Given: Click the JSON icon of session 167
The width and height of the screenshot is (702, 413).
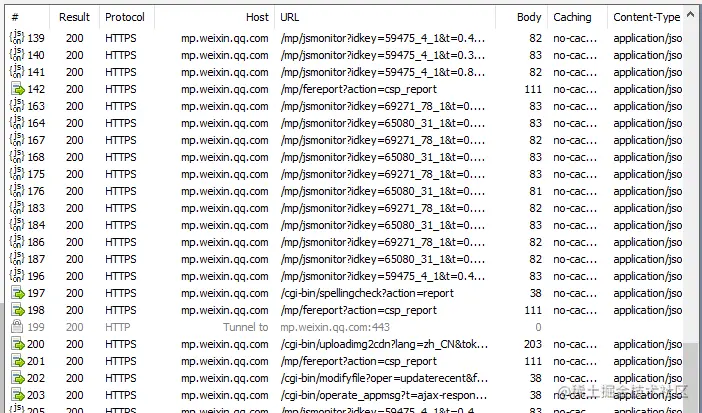Looking at the screenshot, I should click(17, 140).
